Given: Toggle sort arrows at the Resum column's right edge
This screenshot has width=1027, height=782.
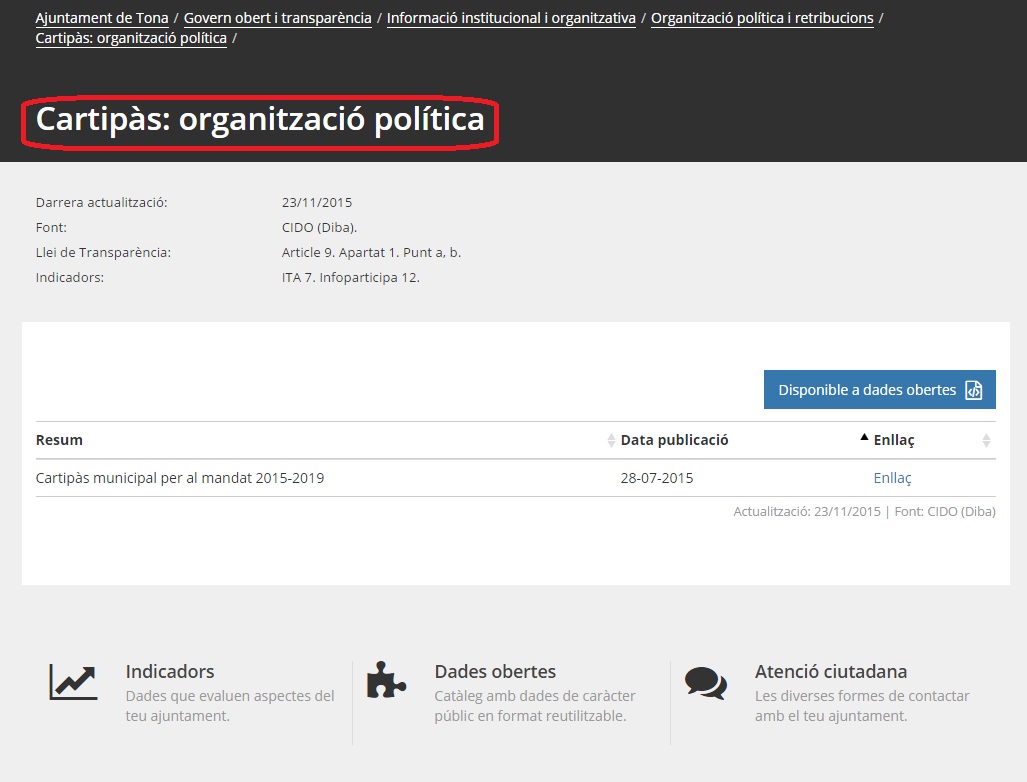Looking at the screenshot, I should click(x=611, y=440).
